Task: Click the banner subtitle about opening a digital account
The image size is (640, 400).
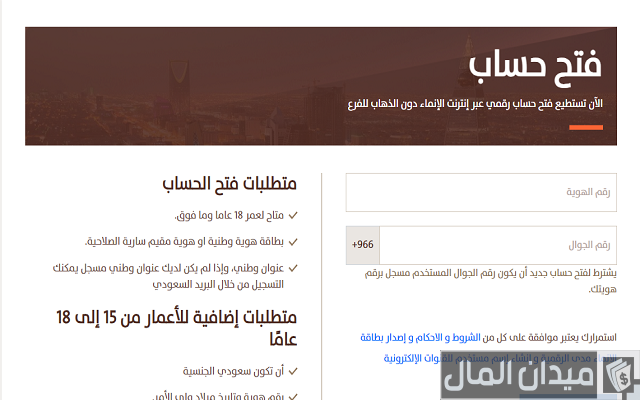Action: pos(475,104)
